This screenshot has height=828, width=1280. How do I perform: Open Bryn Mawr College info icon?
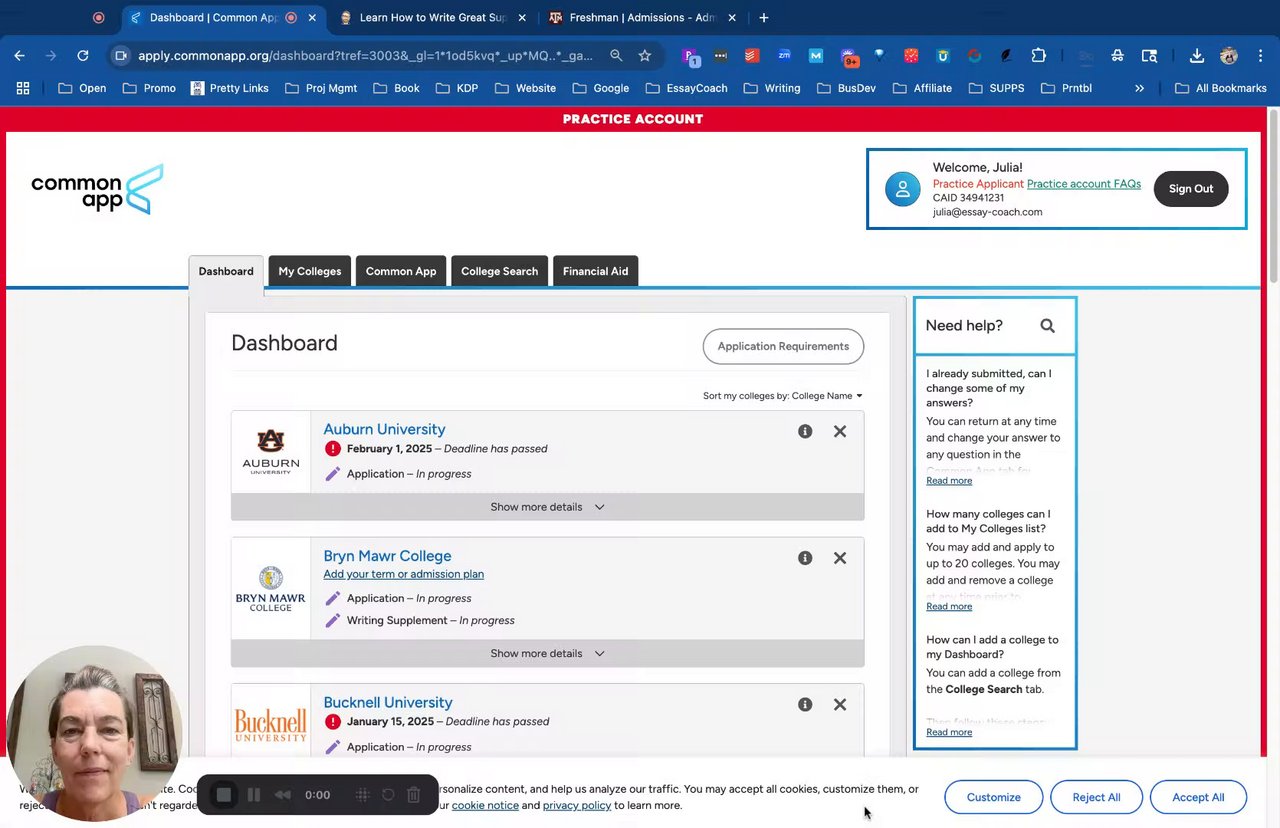coord(805,558)
